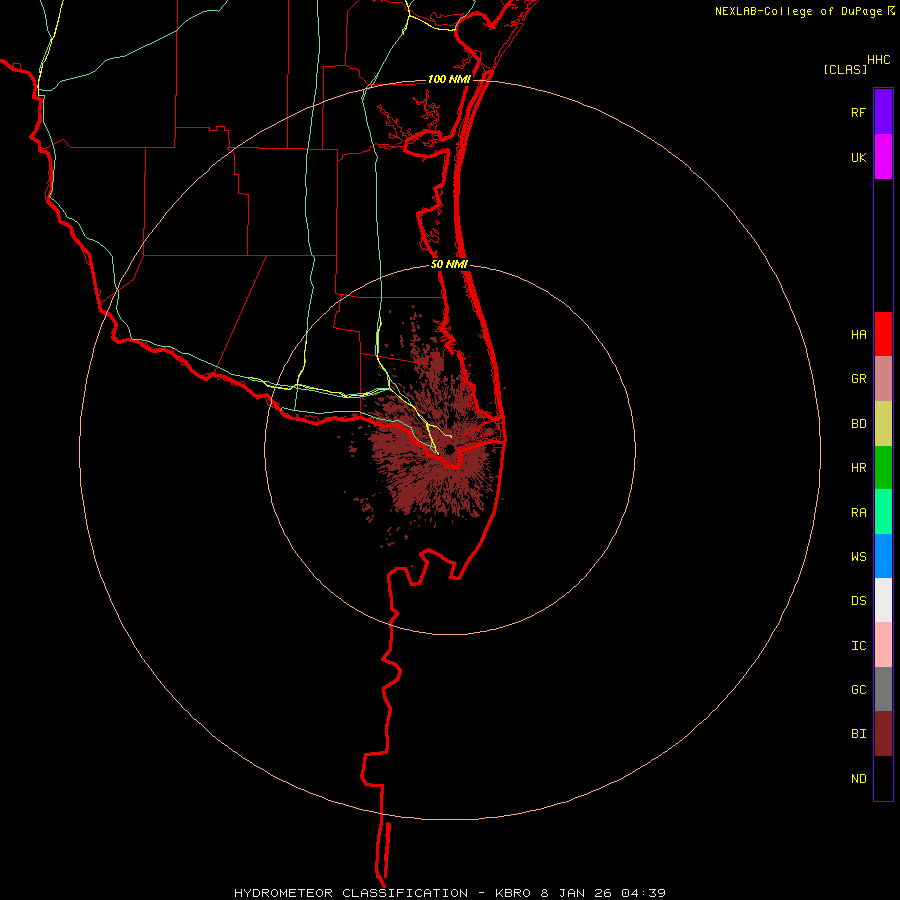Click the WS legend label

coord(858,556)
